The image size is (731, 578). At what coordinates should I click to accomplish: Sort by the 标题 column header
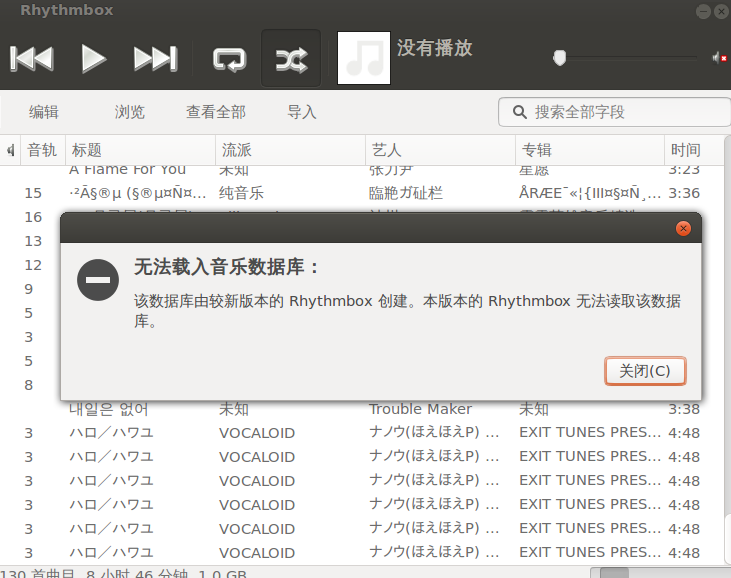[140, 150]
